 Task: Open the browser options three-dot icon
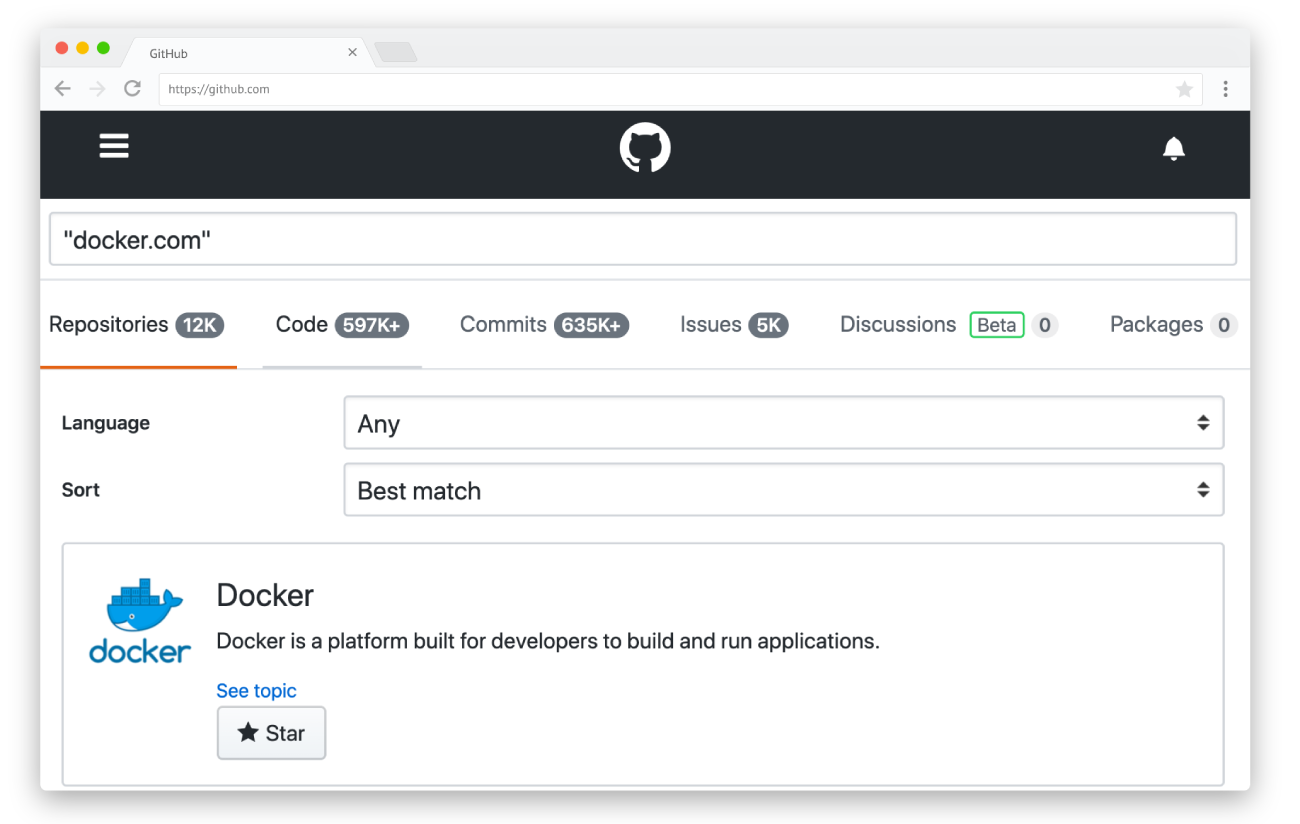pyautogui.click(x=1225, y=89)
